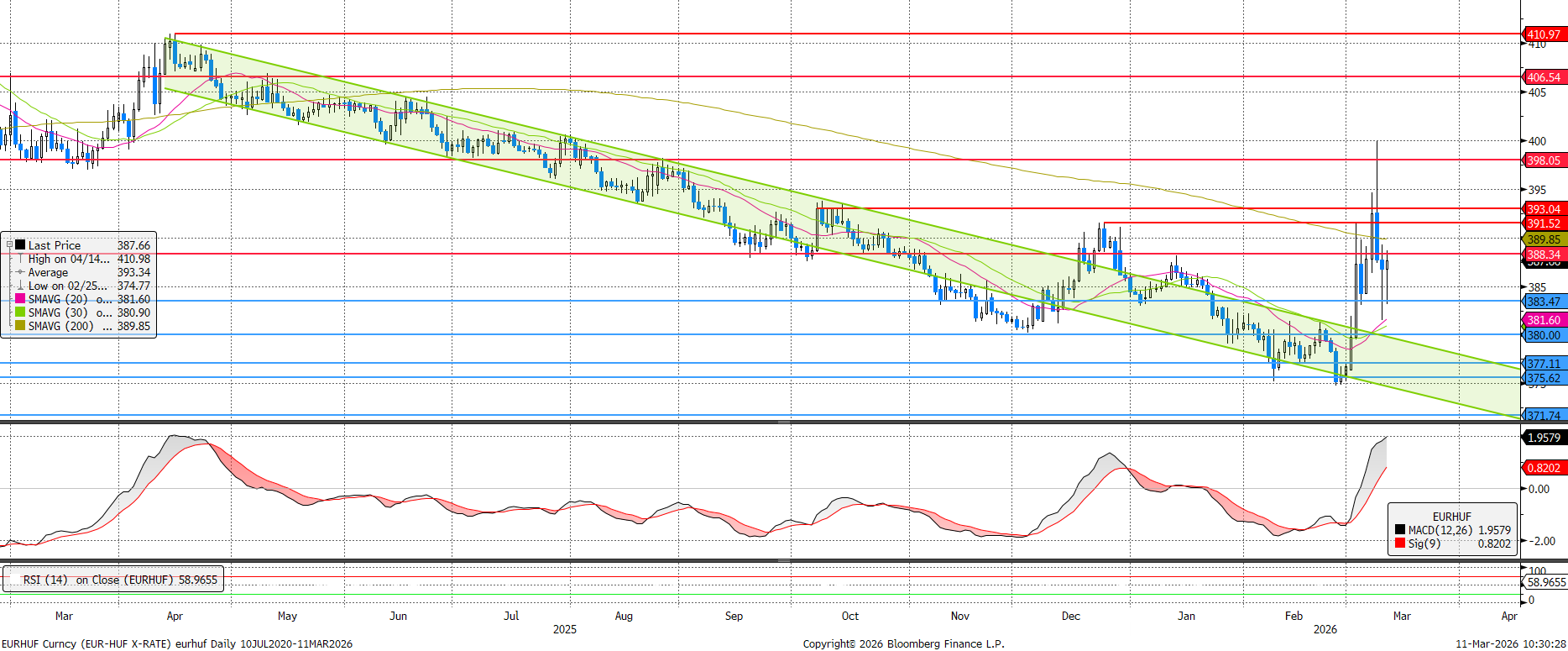Image resolution: width=1568 pixels, height=651 pixels.
Task: Select the 410.97 red resistance level tag
Action: pos(1543,34)
